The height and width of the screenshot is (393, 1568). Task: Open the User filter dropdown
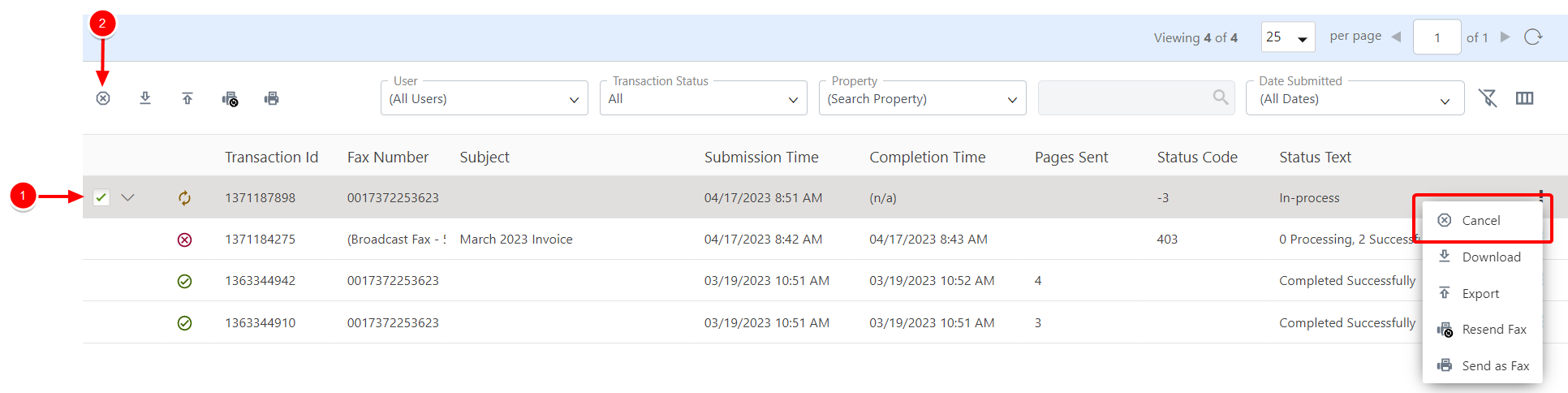pos(484,99)
